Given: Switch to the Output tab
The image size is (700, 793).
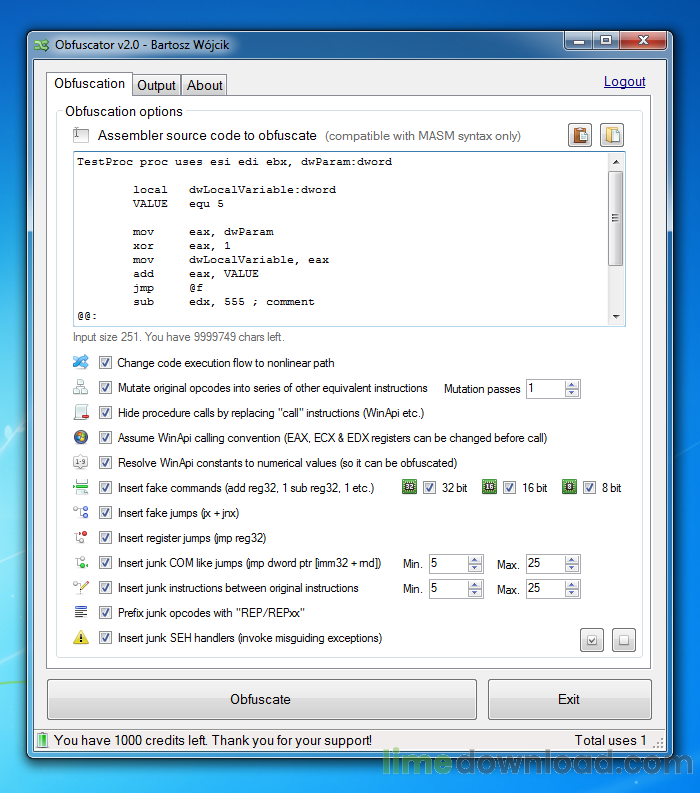Looking at the screenshot, I should click(156, 86).
